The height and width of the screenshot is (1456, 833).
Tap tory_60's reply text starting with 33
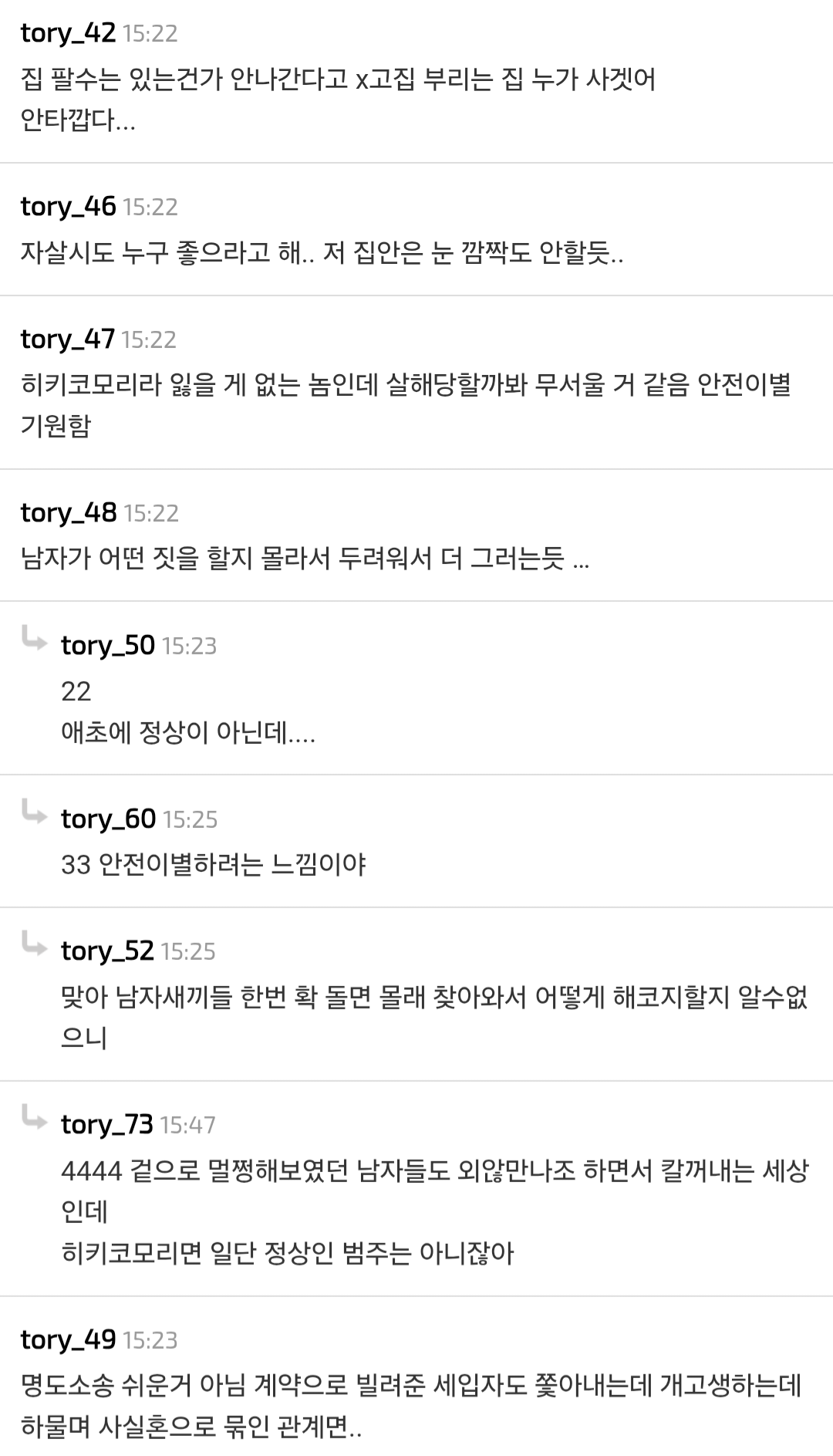(213, 864)
